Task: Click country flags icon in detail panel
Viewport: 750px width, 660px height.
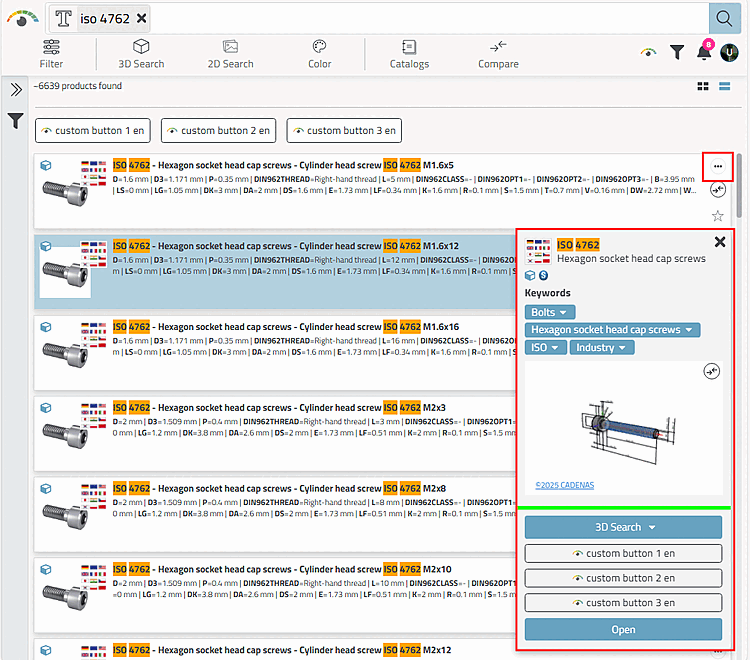Action: coord(538,251)
